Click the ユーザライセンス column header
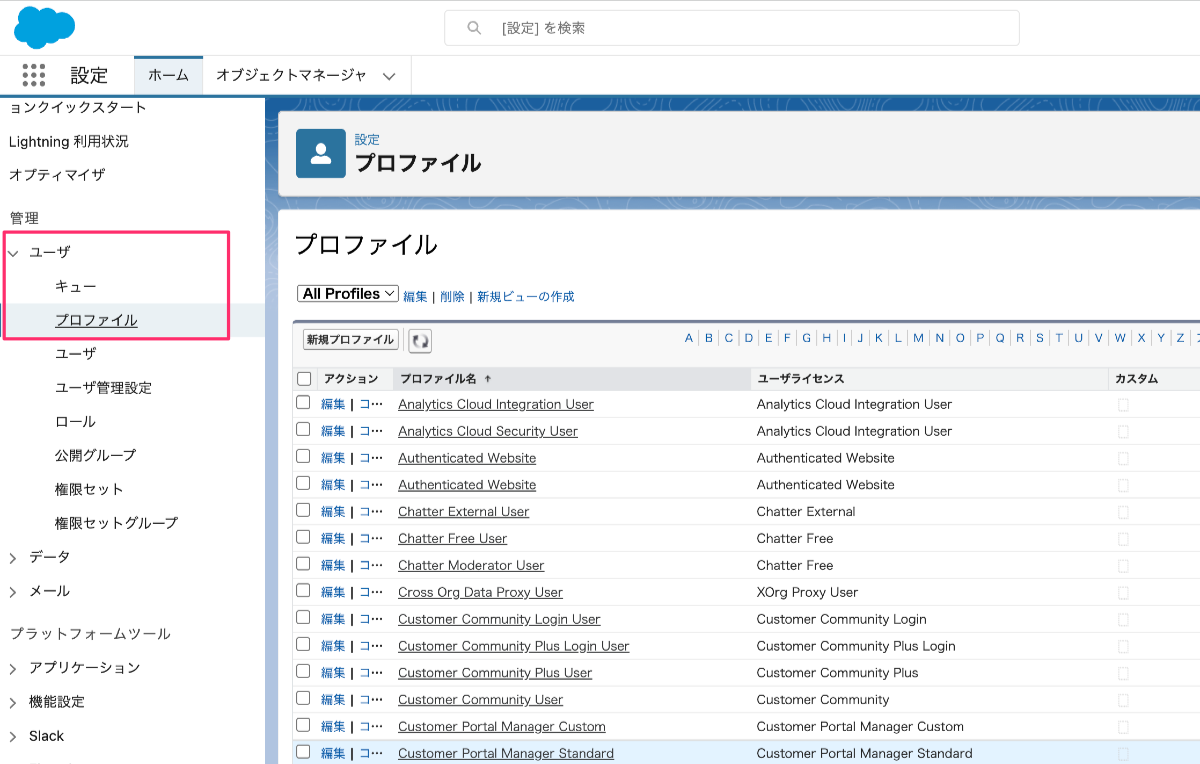The height and width of the screenshot is (764, 1200). pos(800,379)
